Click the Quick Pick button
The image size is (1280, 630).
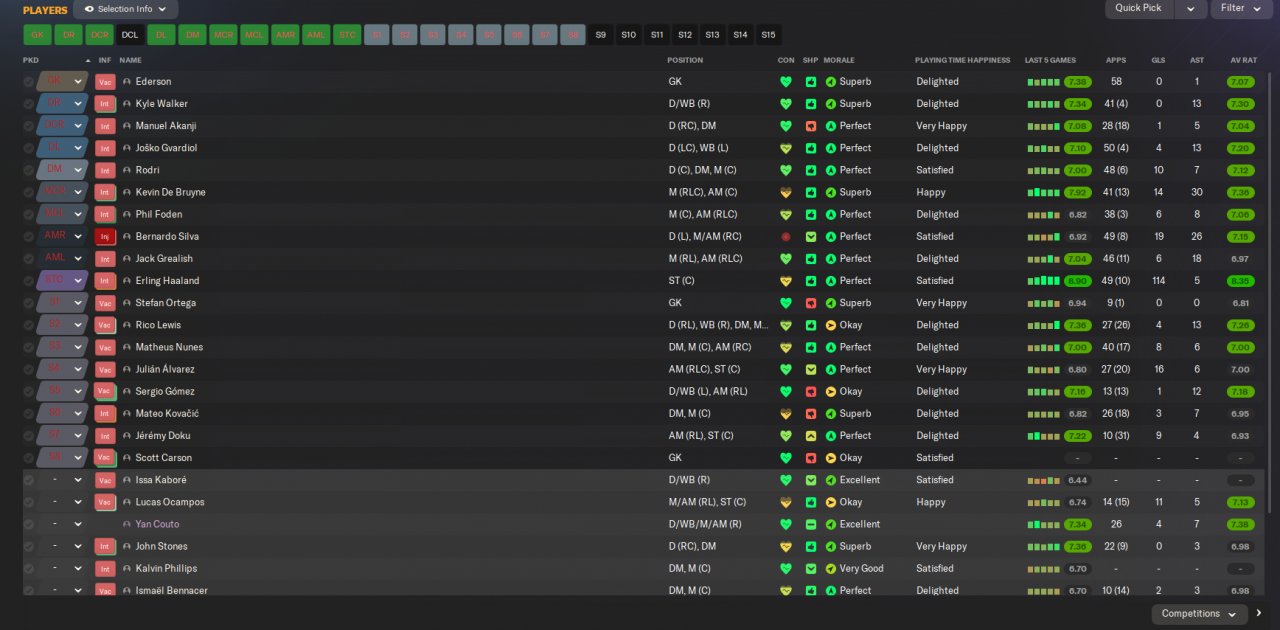coord(1139,9)
